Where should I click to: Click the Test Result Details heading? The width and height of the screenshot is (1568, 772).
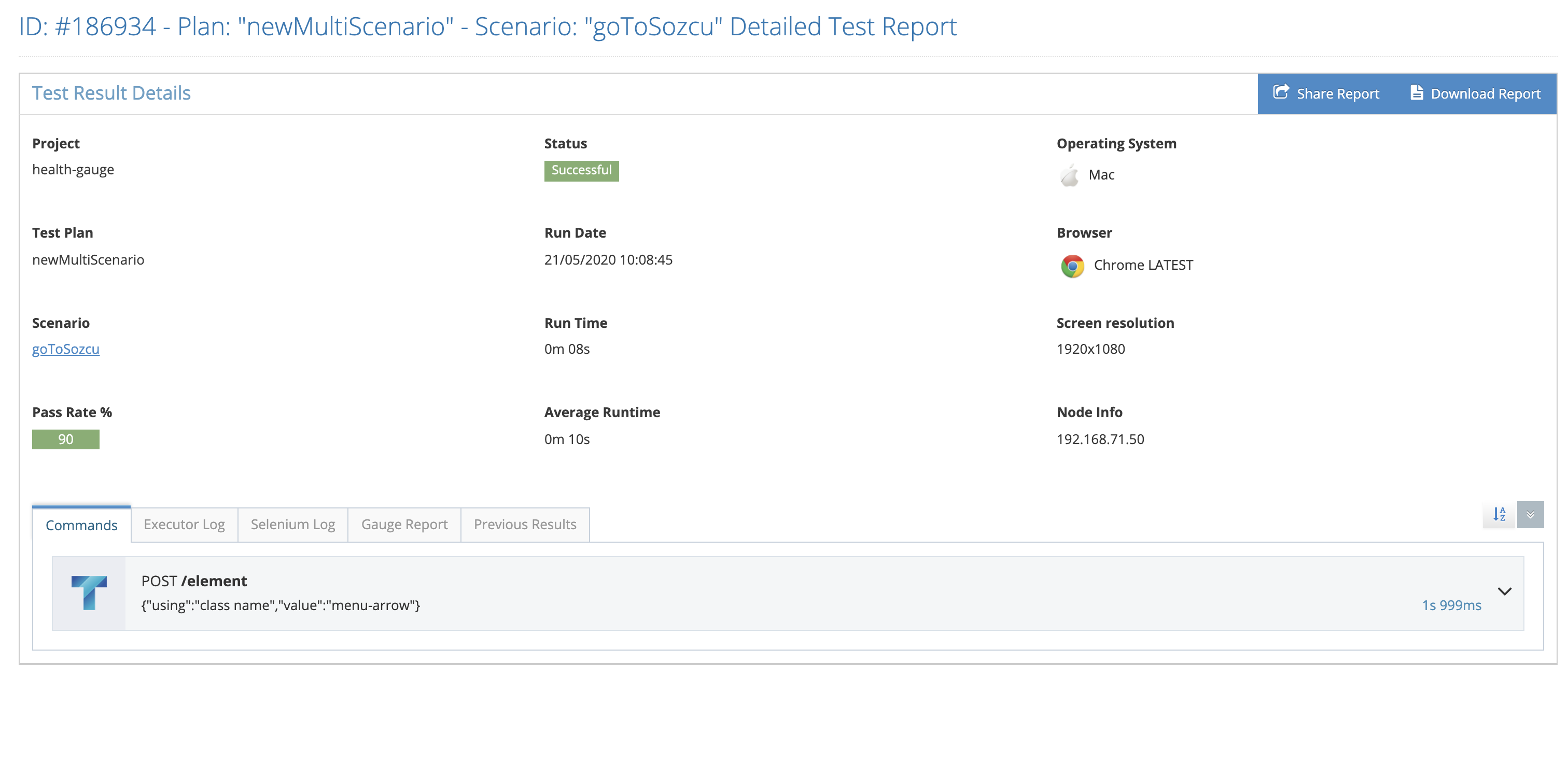(x=111, y=93)
